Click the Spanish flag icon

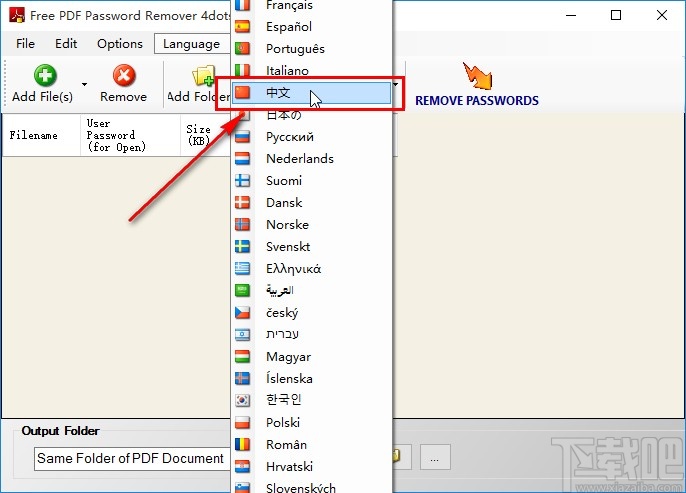(242, 27)
